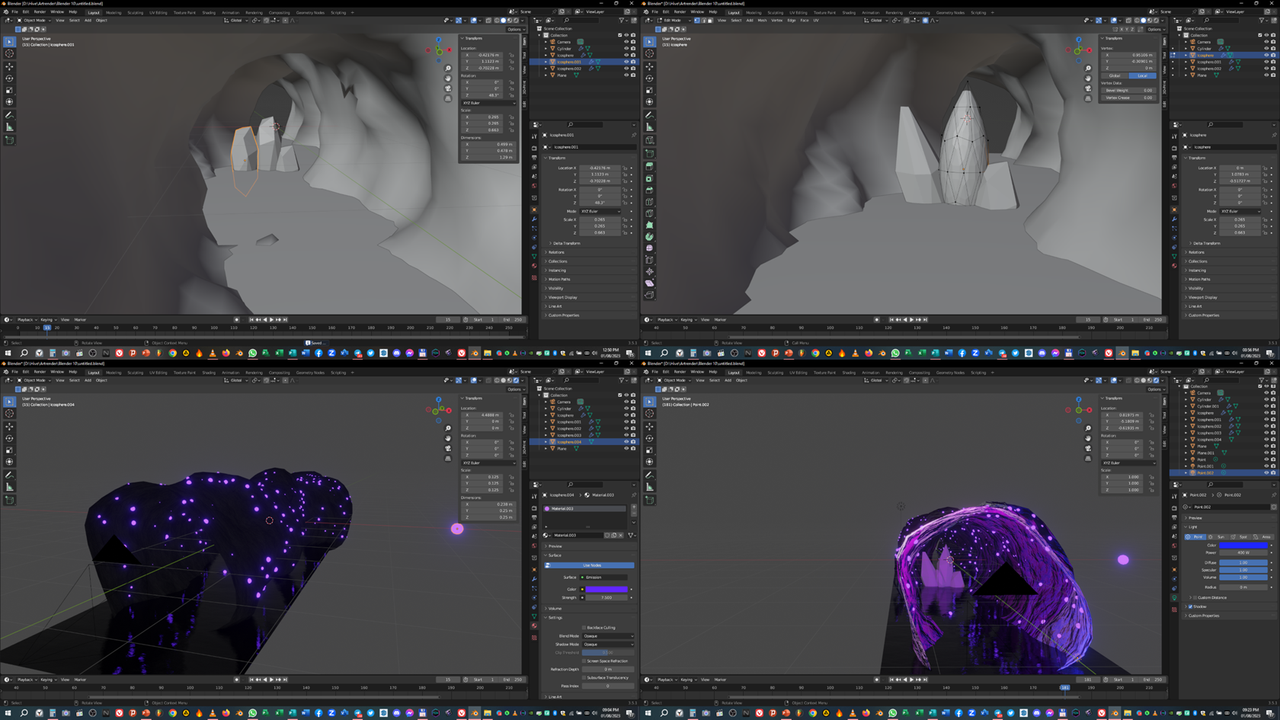1280x720 pixels.
Task: Hide Plane via eye in Icosphere.001 window outliner
Action: [x=626, y=75]
